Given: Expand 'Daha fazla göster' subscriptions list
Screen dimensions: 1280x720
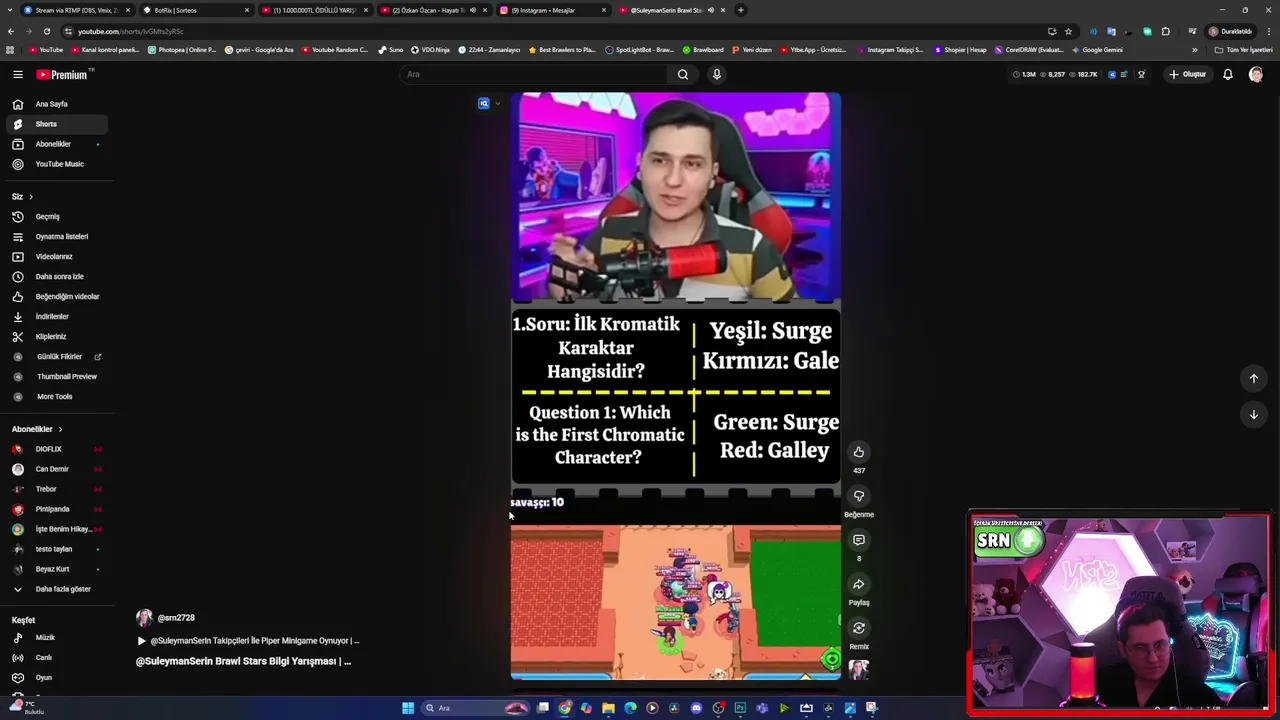Looking at the screenshot, I should pyautogui.click(x=56, y=589).
